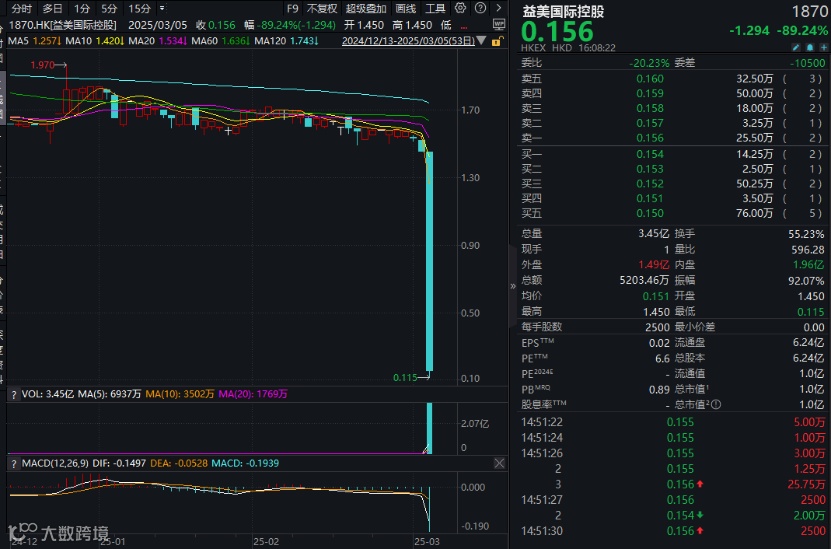Click the 卖四 volume 50.00万
The height and width of the screenshot is (549, 831).
754,94
